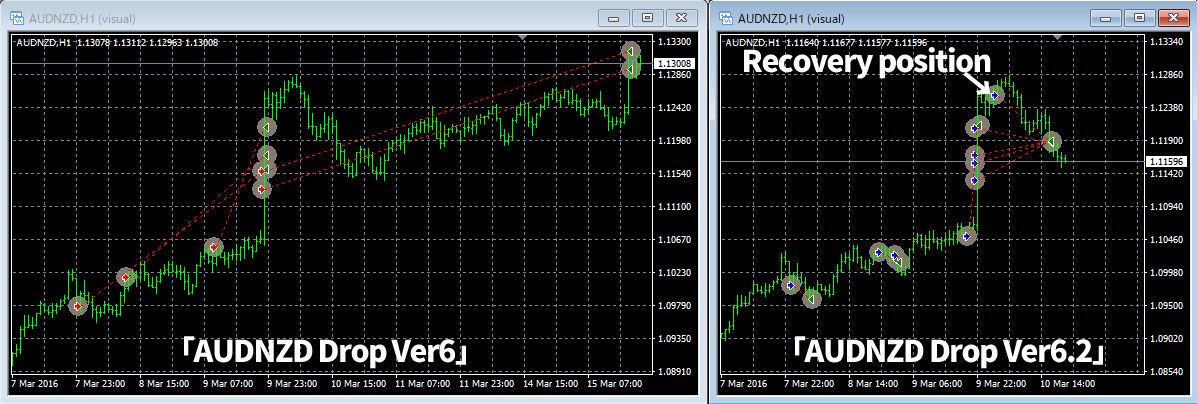
Task: Click price level 1.10940 on right chart axis
Action: (x=1166, y=207)
